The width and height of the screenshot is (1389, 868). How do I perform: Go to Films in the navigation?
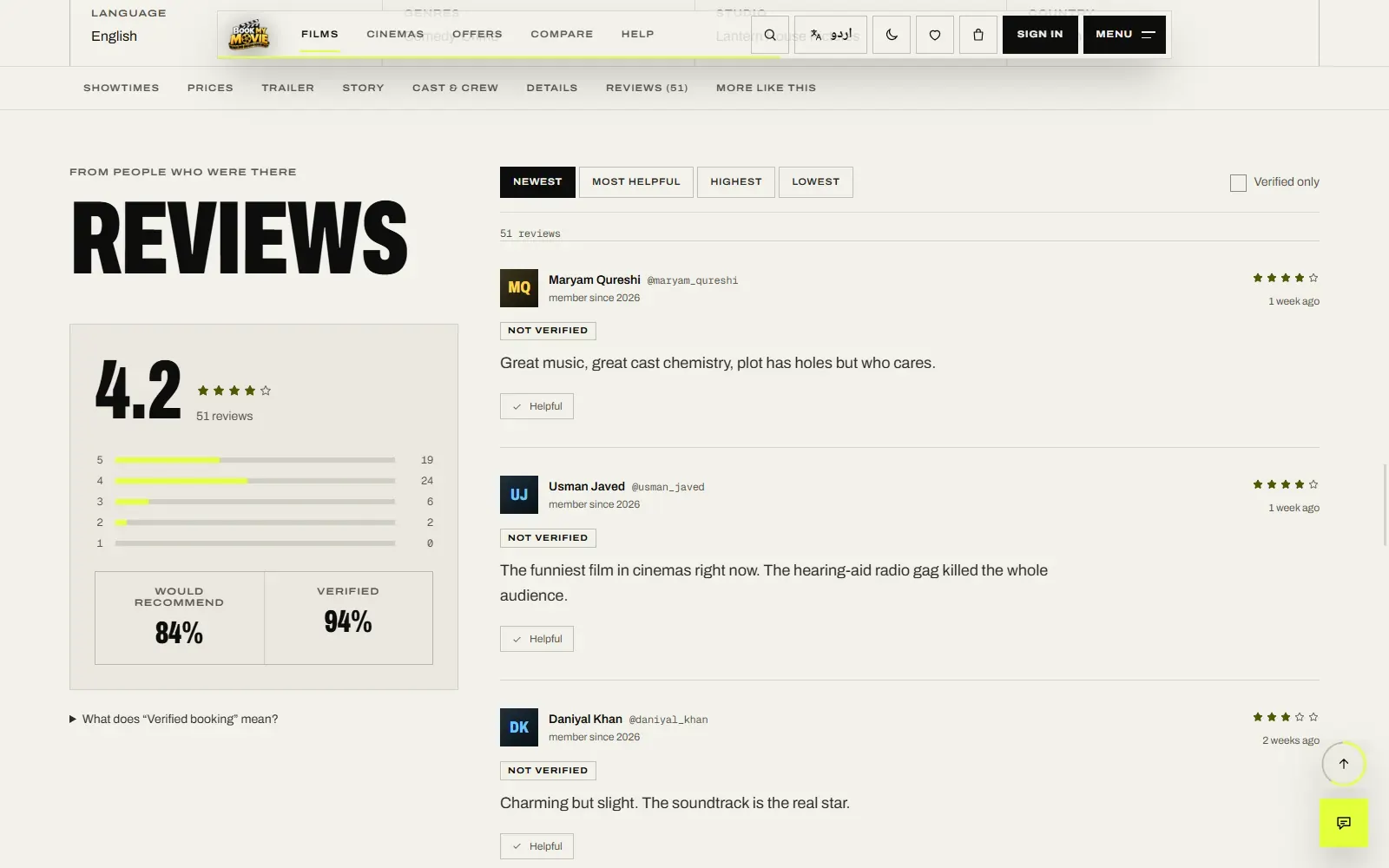pos(319,34)
